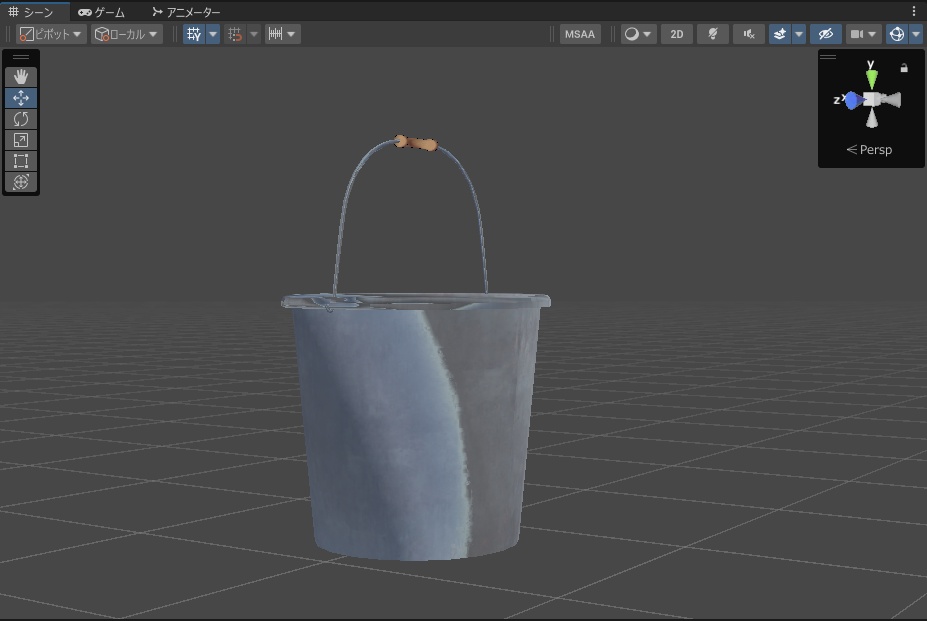
Task: Select the Rotate tool
Action: tap(21, 119)
